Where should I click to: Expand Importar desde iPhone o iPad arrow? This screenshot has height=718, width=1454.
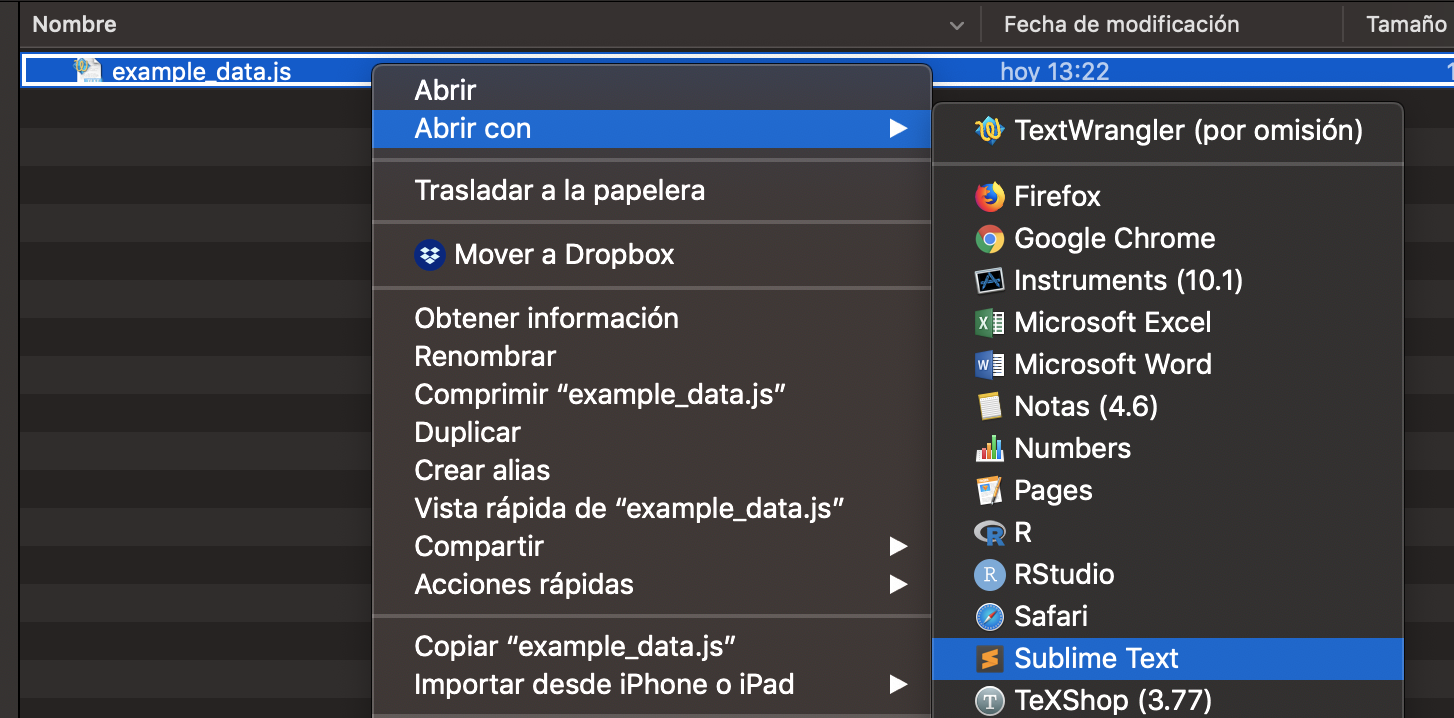pos(898,685)
